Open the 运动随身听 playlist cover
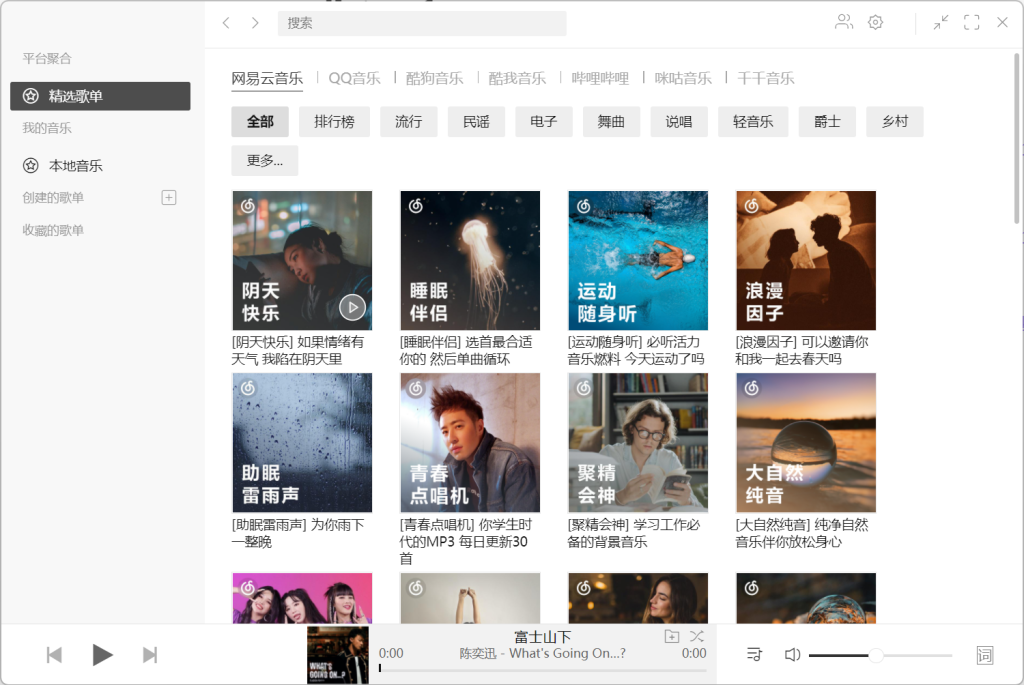 638,261
